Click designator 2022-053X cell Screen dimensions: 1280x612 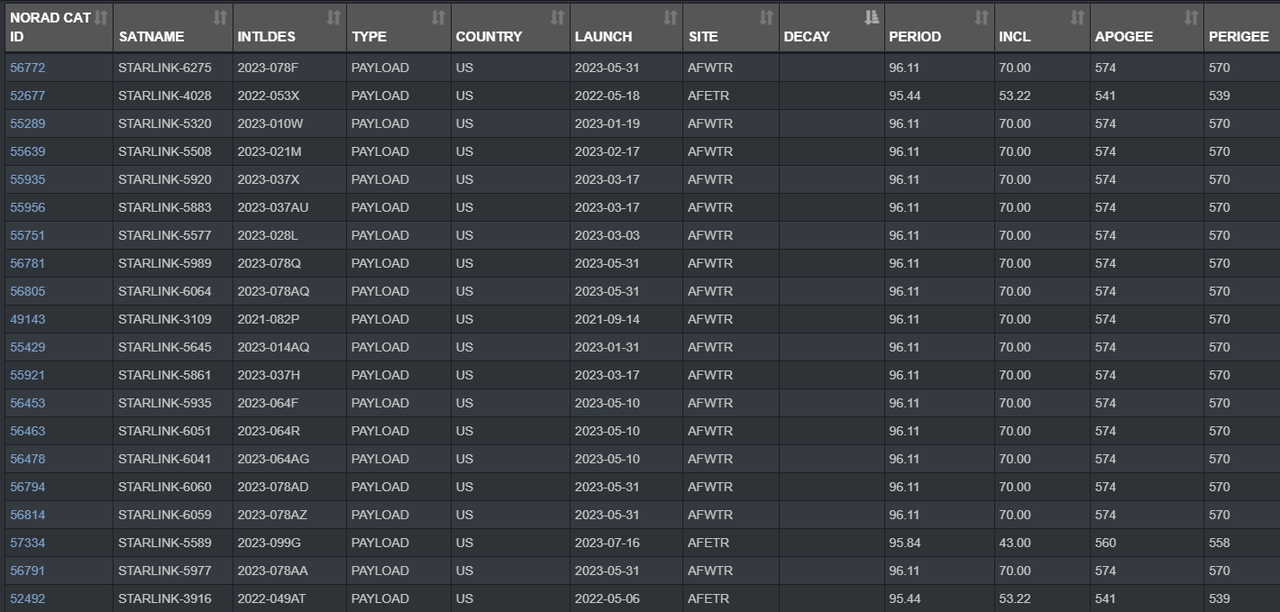pos(289,96)
